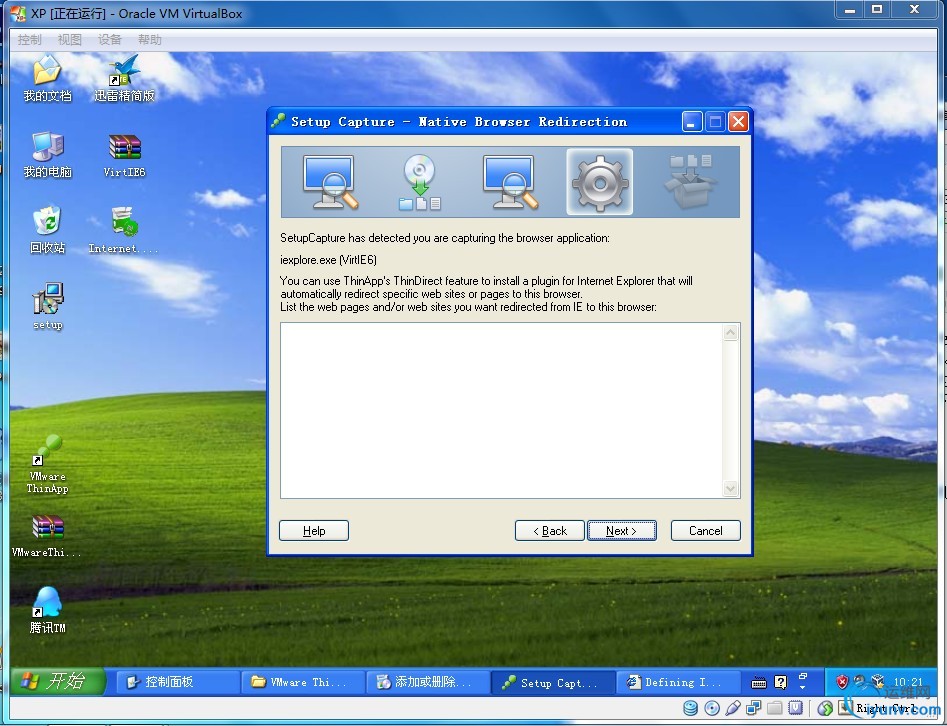
Task: Click the text box scrollbar down arrow
Action: [731, 488]
